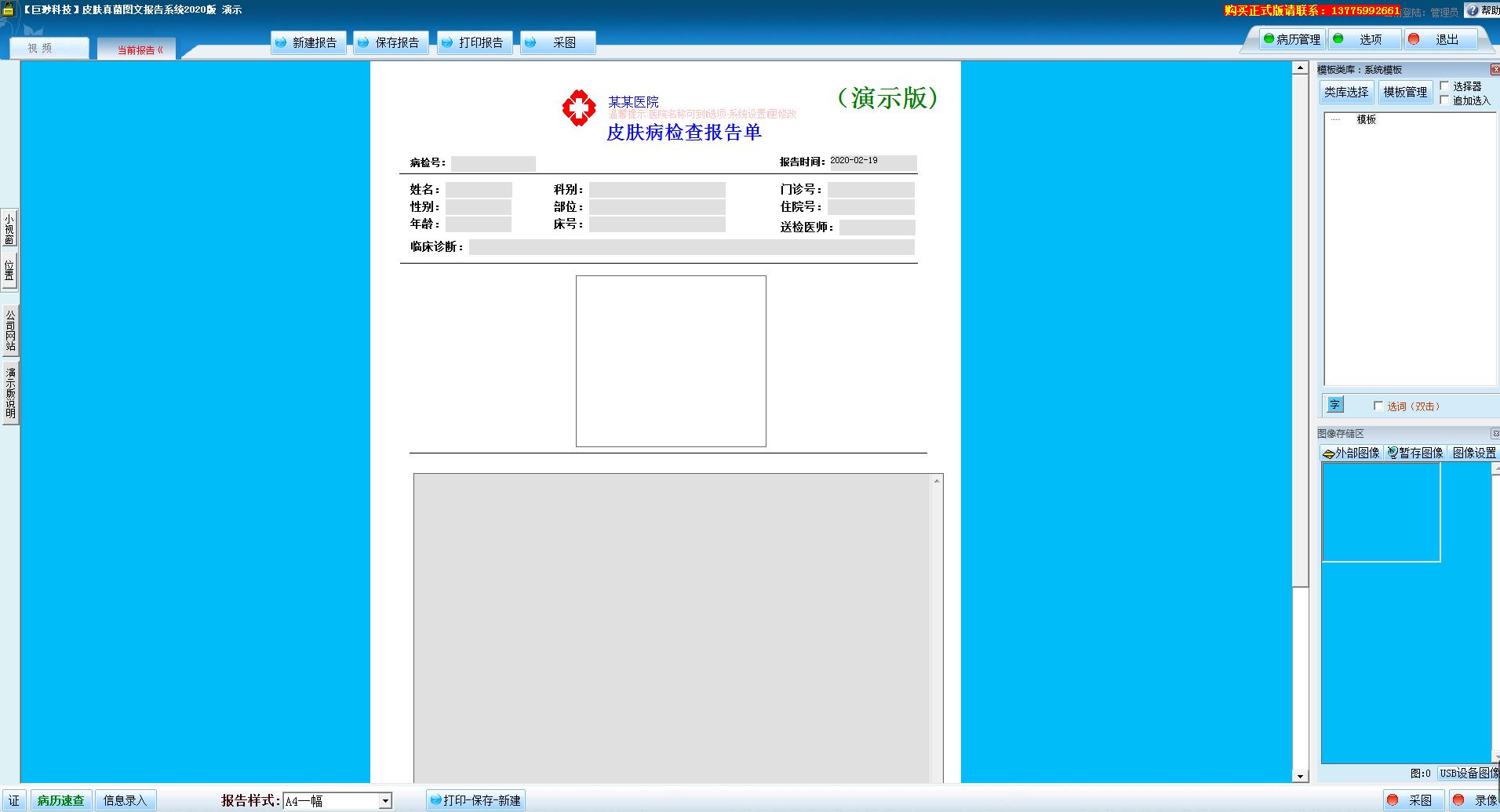Click the 年龄 age field
Image resolution: width=1500 pixels, height=812 pixels.
click(x=479, y=224)
